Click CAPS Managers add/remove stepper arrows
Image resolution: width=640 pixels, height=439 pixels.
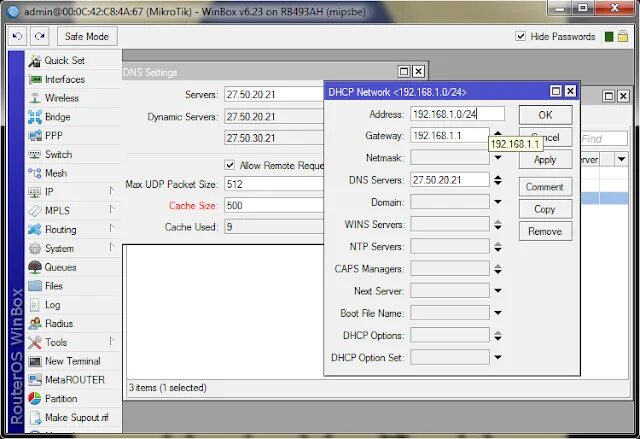498,269
